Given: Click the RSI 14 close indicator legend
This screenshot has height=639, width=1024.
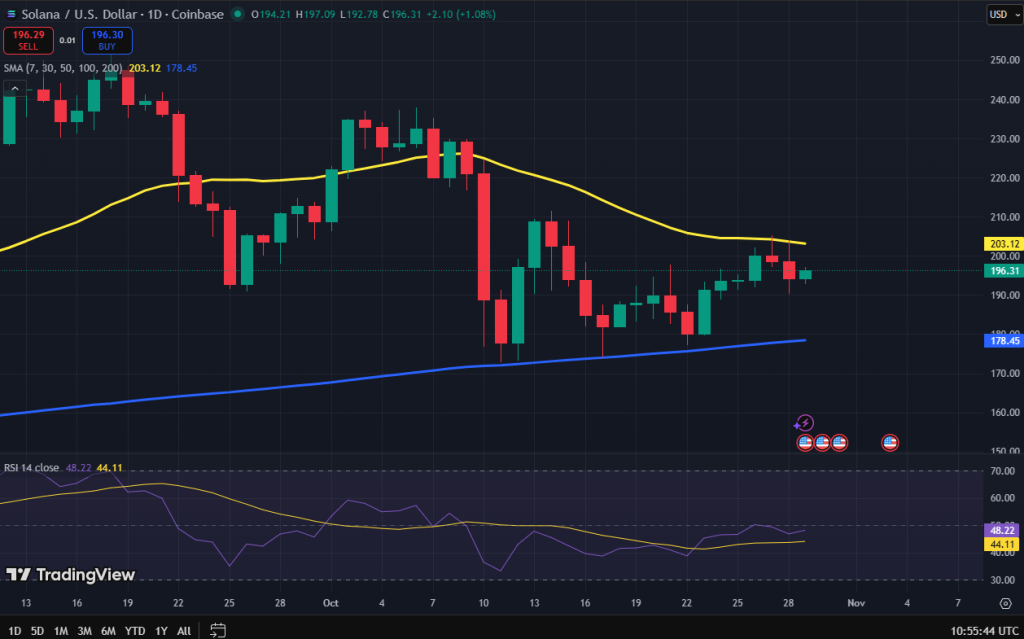Looking at the screenshot, I should [x=31, y=468].
